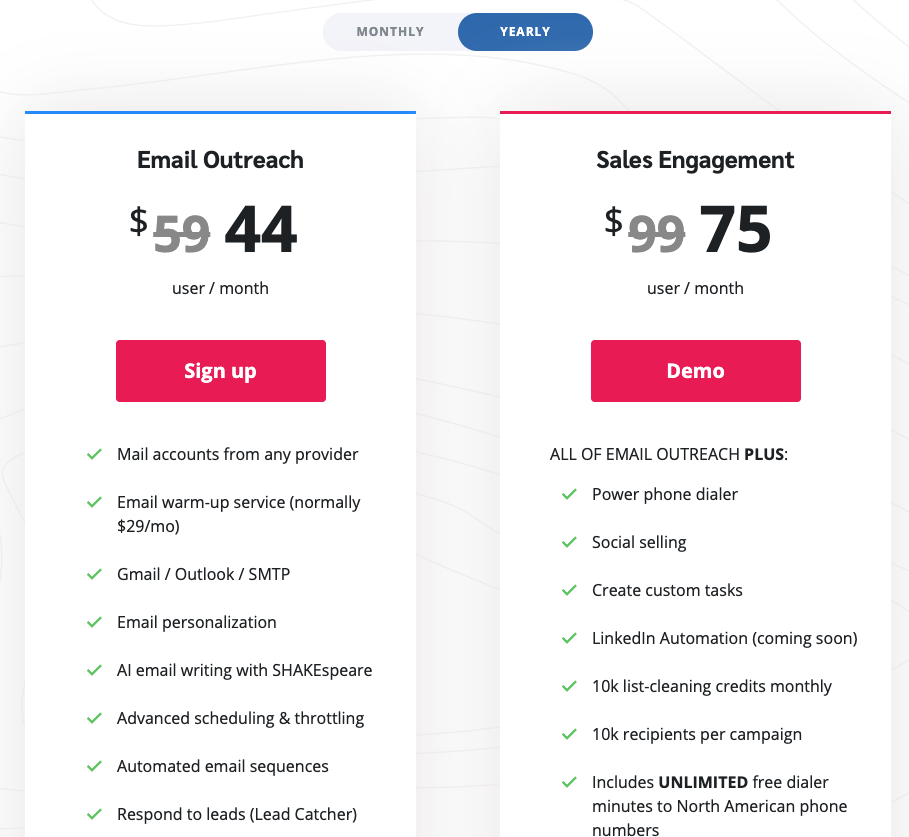The width and height of the screenshot is (909, 837).
Task: Click checkmark next to Email warm-up service
Action: click(x=95, y=503)
